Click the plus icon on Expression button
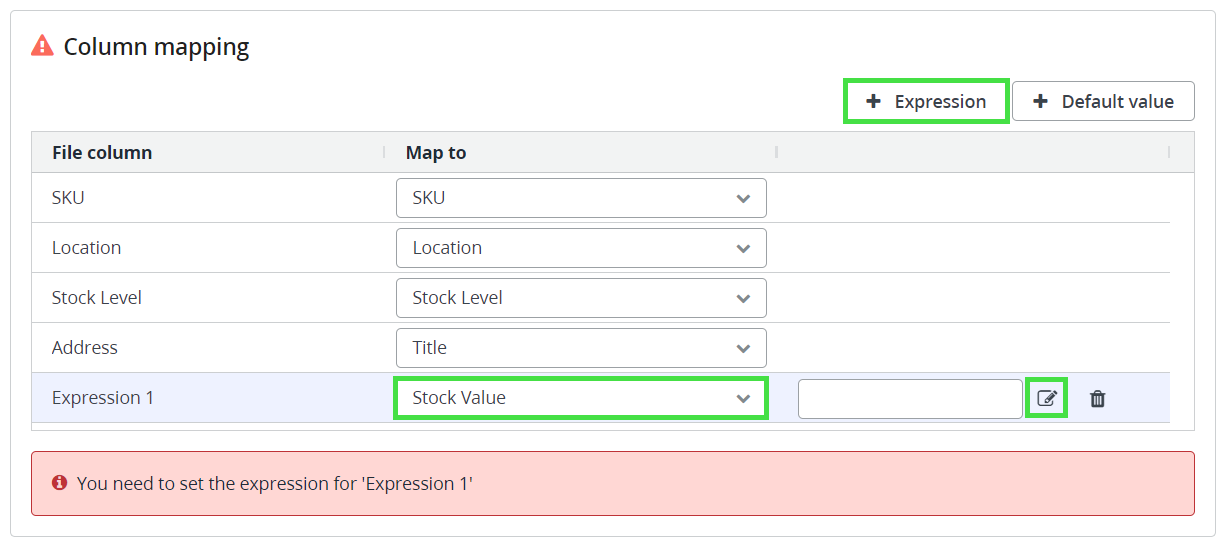 [873, 101]
